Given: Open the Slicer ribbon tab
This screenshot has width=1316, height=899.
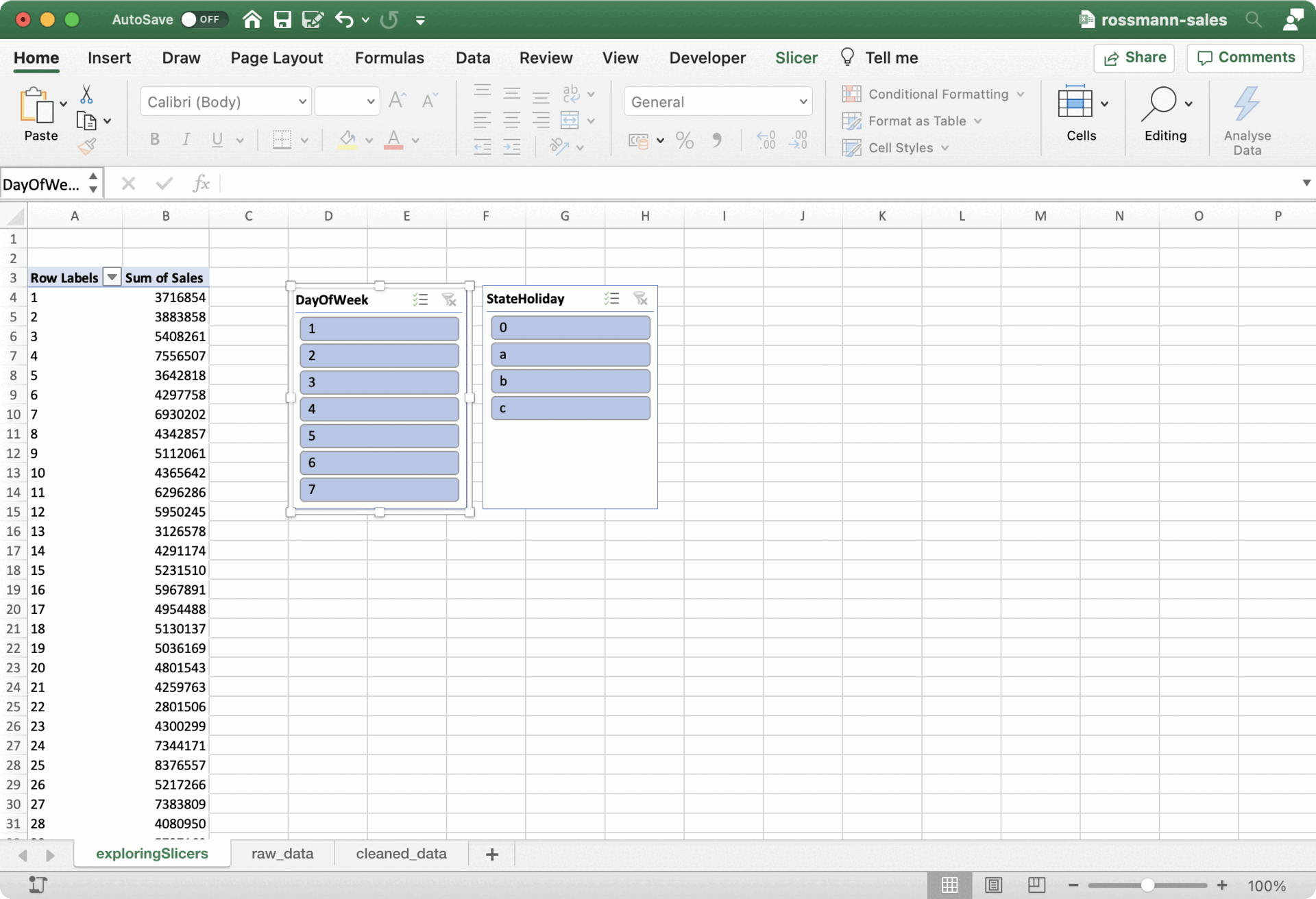Looking at the screenshot, I should [x=796, y=58].
